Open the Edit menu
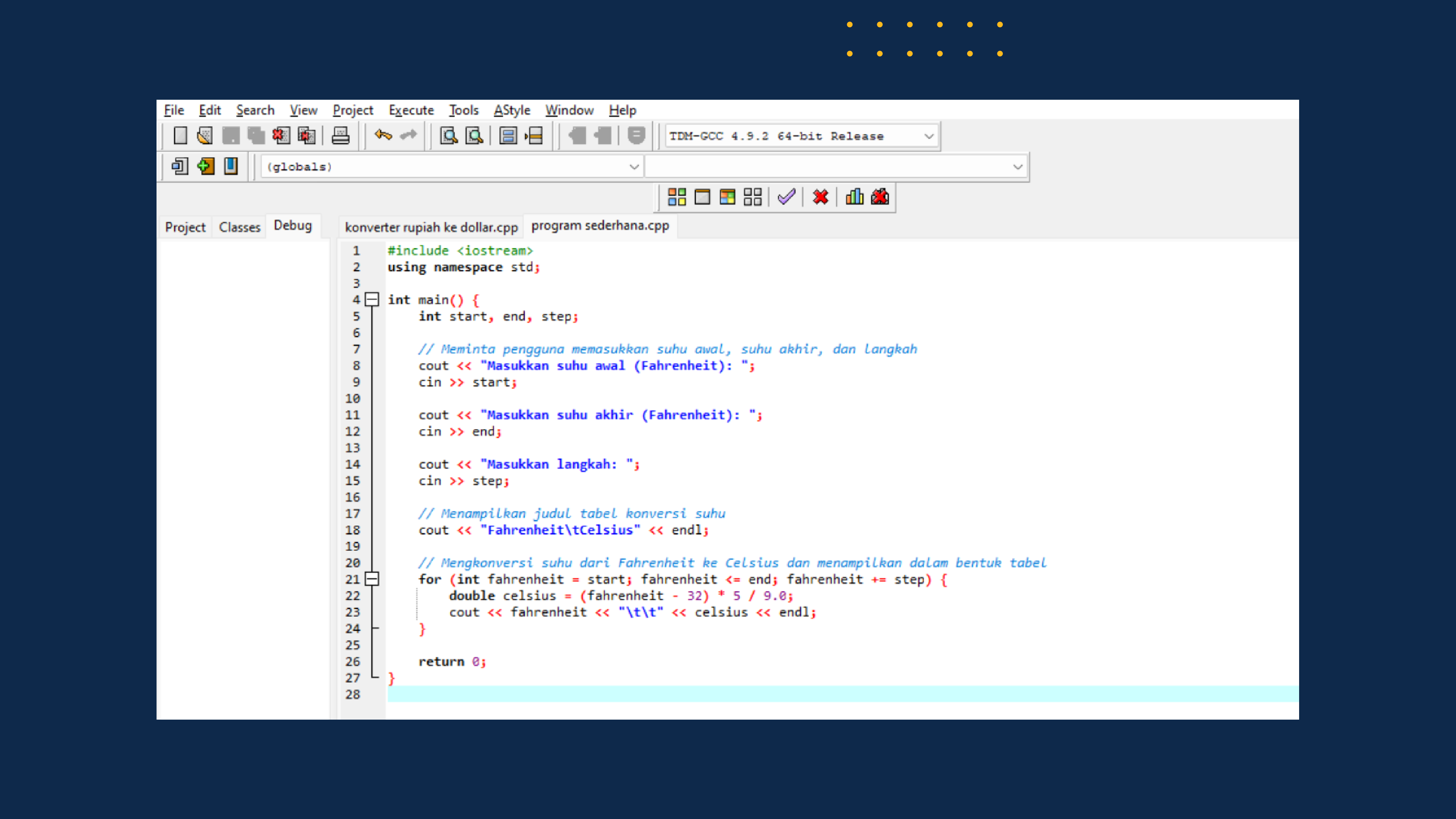 (x=210, y=110)
